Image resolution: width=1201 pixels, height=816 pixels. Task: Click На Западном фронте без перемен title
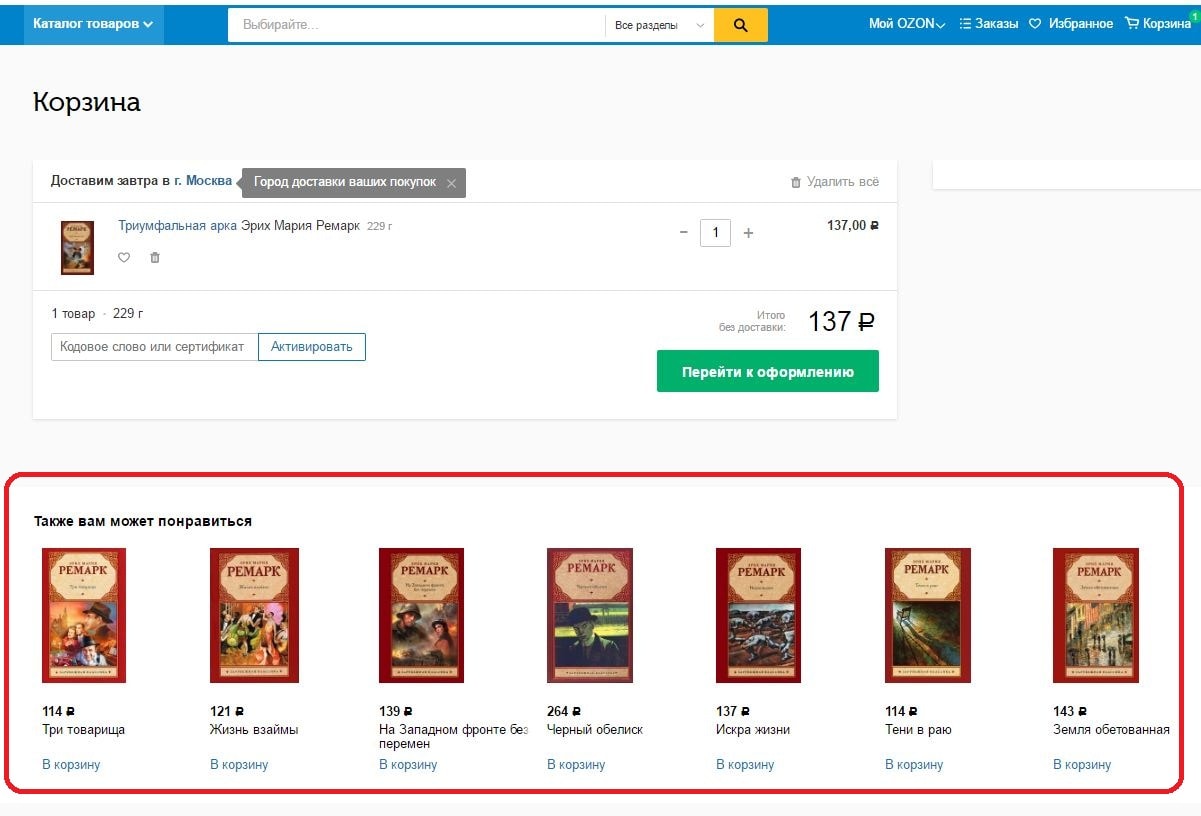pos(453,737)
